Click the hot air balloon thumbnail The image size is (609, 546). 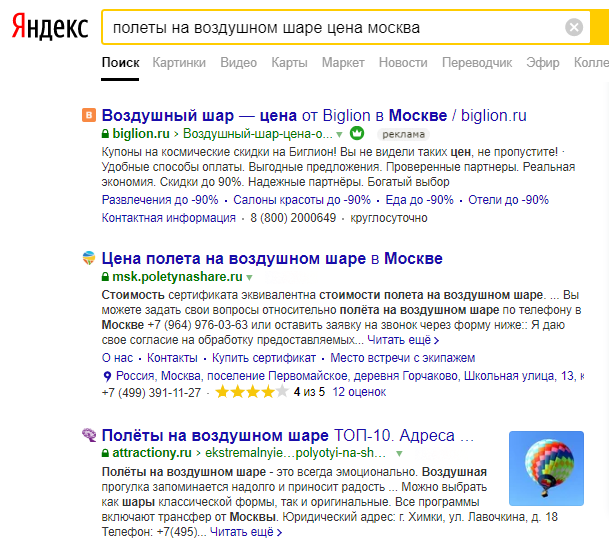coord(546,468)
